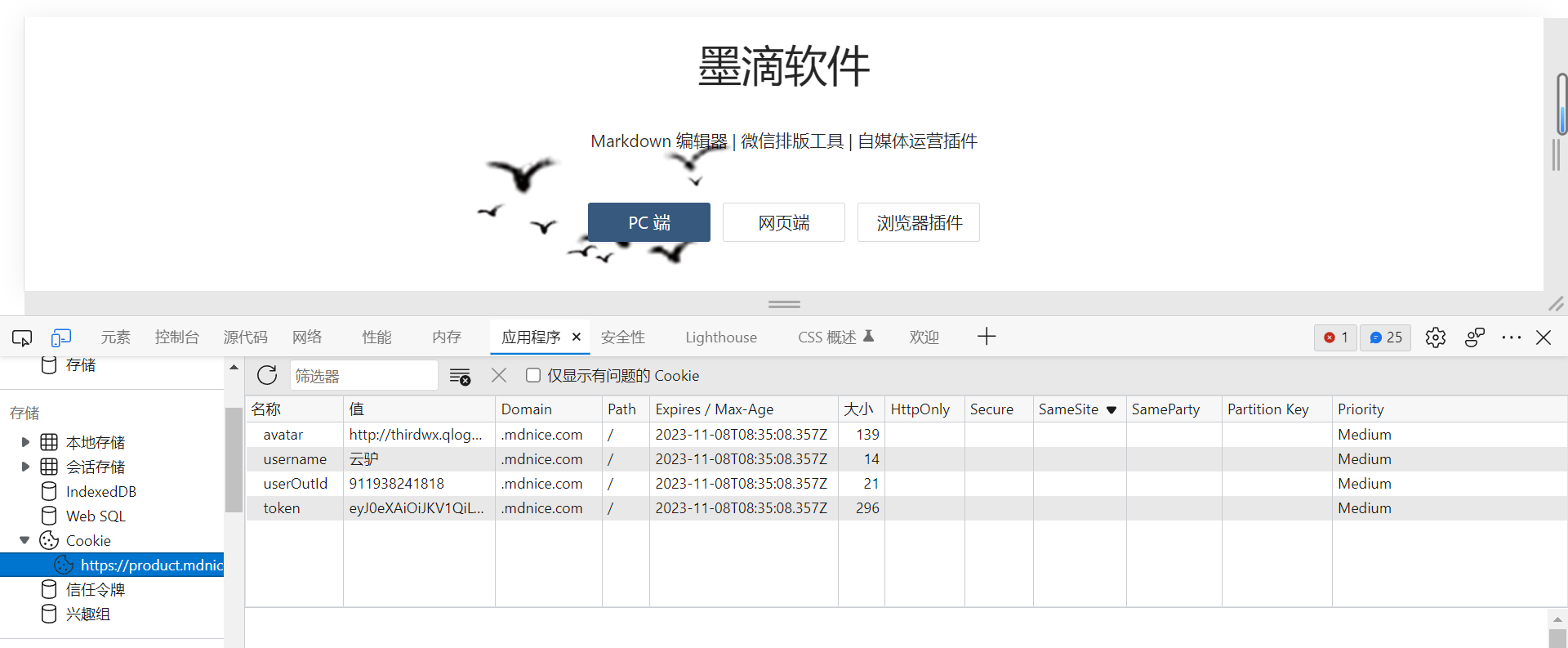Click the Cookie icon in the sidebar
This screenshot has height=648, width=1568.
click(49, 540)
